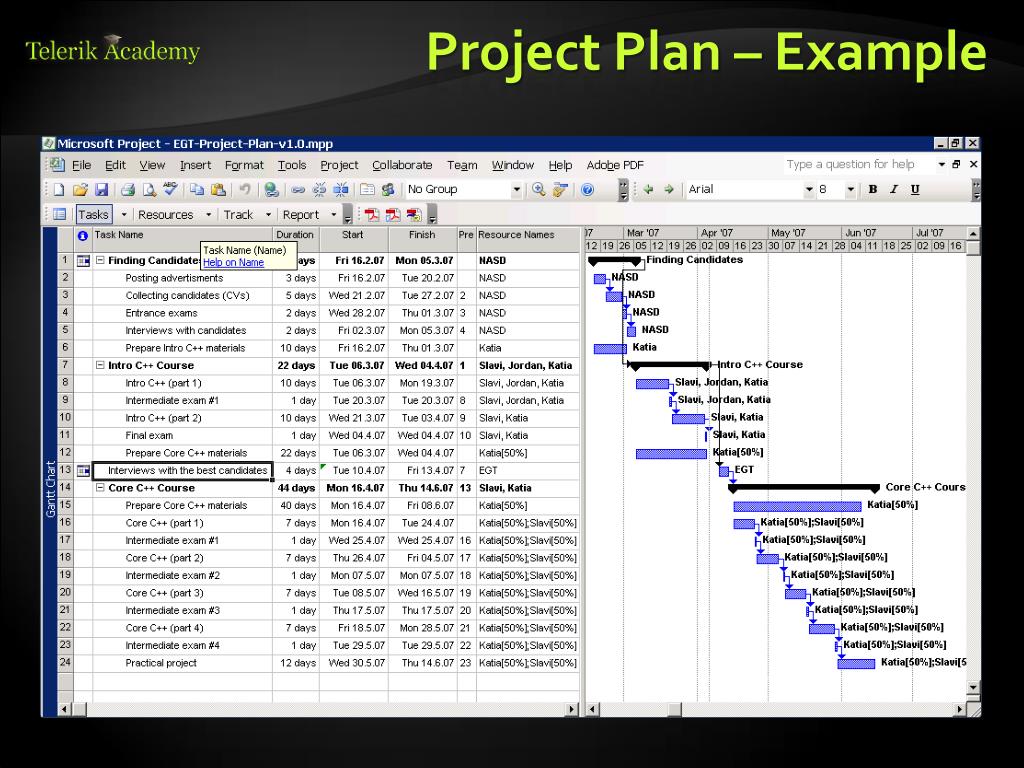The image size is (1024, 768).
Task: Click the table horizontal scrollbar right arrow
Action: [x=573, y=709]
